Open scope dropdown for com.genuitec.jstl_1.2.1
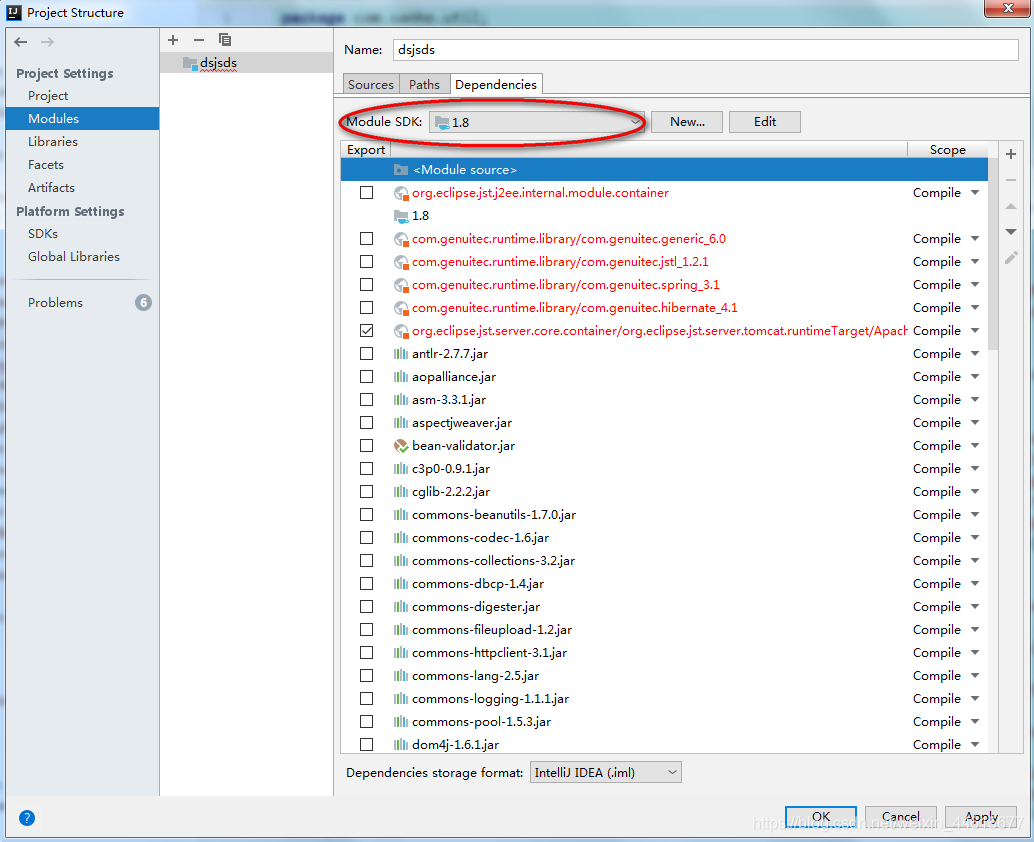1034x842 pixels. pyautogui.click(x=975, y=262)
